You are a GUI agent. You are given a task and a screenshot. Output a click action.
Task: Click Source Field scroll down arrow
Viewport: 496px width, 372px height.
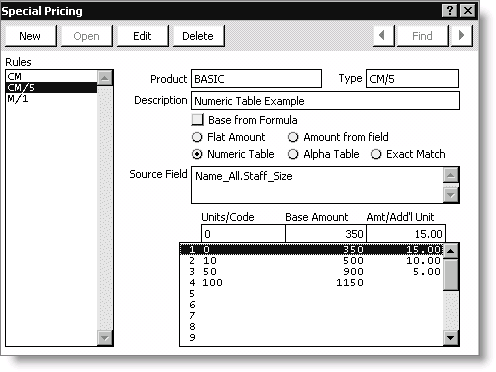click(x=451, y=195)
